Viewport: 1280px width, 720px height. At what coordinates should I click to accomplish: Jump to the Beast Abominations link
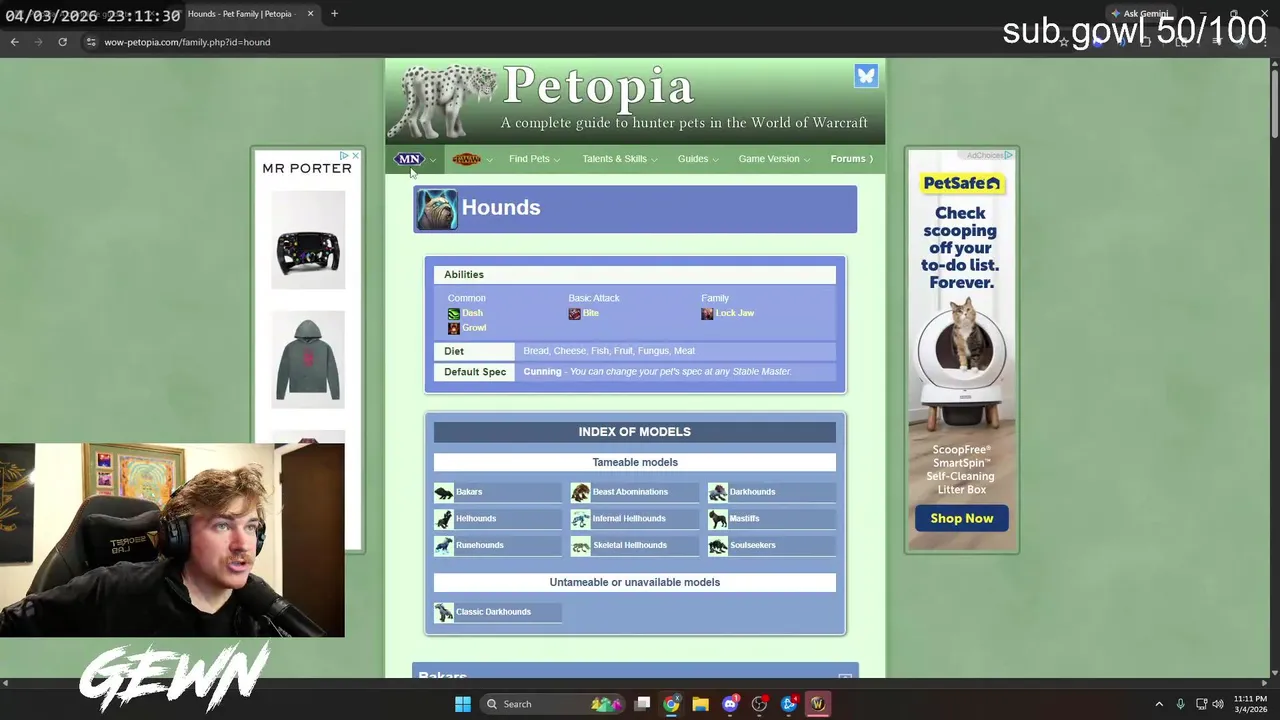click(630, 492)
